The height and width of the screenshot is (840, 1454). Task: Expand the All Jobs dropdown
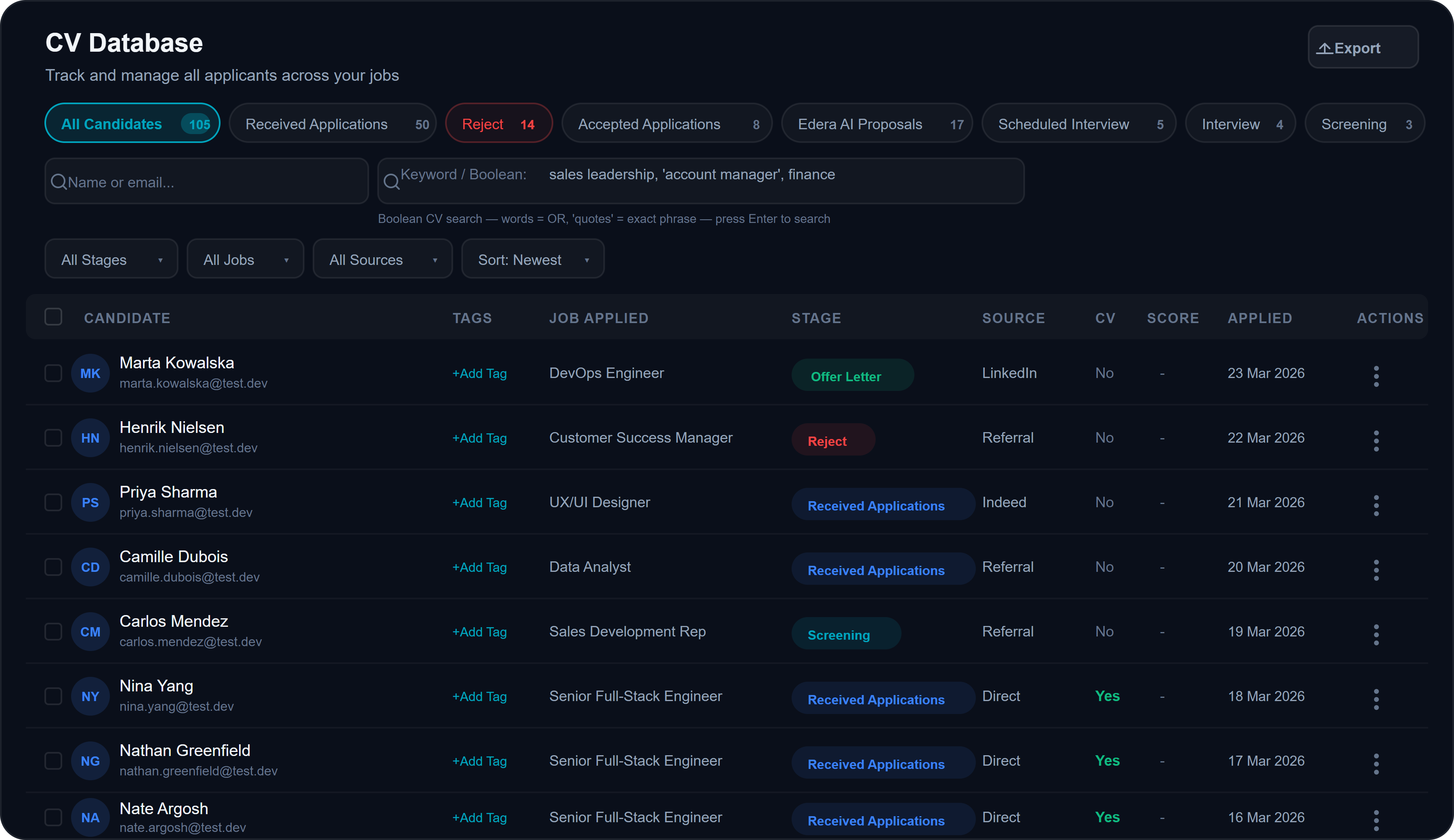(245, 259)
